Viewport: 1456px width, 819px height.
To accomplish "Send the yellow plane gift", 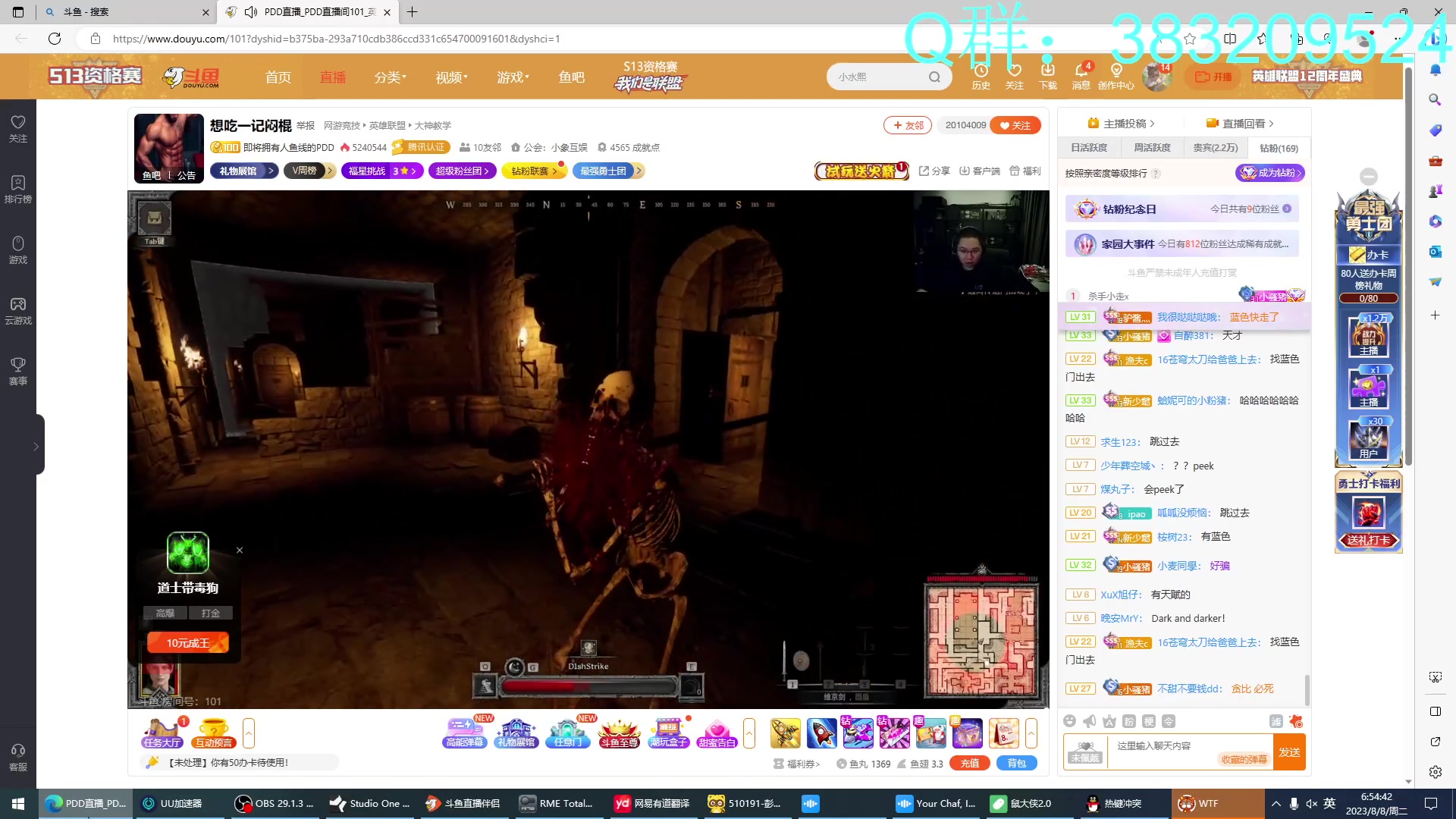I will [786, 733].
